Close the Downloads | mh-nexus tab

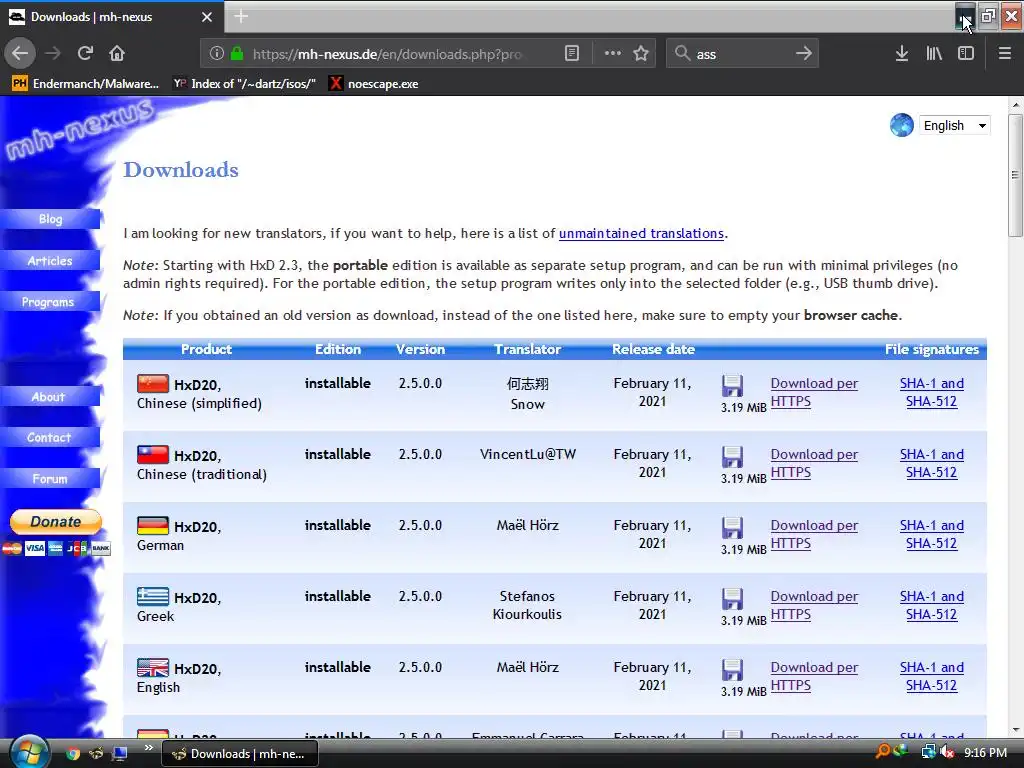207,17
